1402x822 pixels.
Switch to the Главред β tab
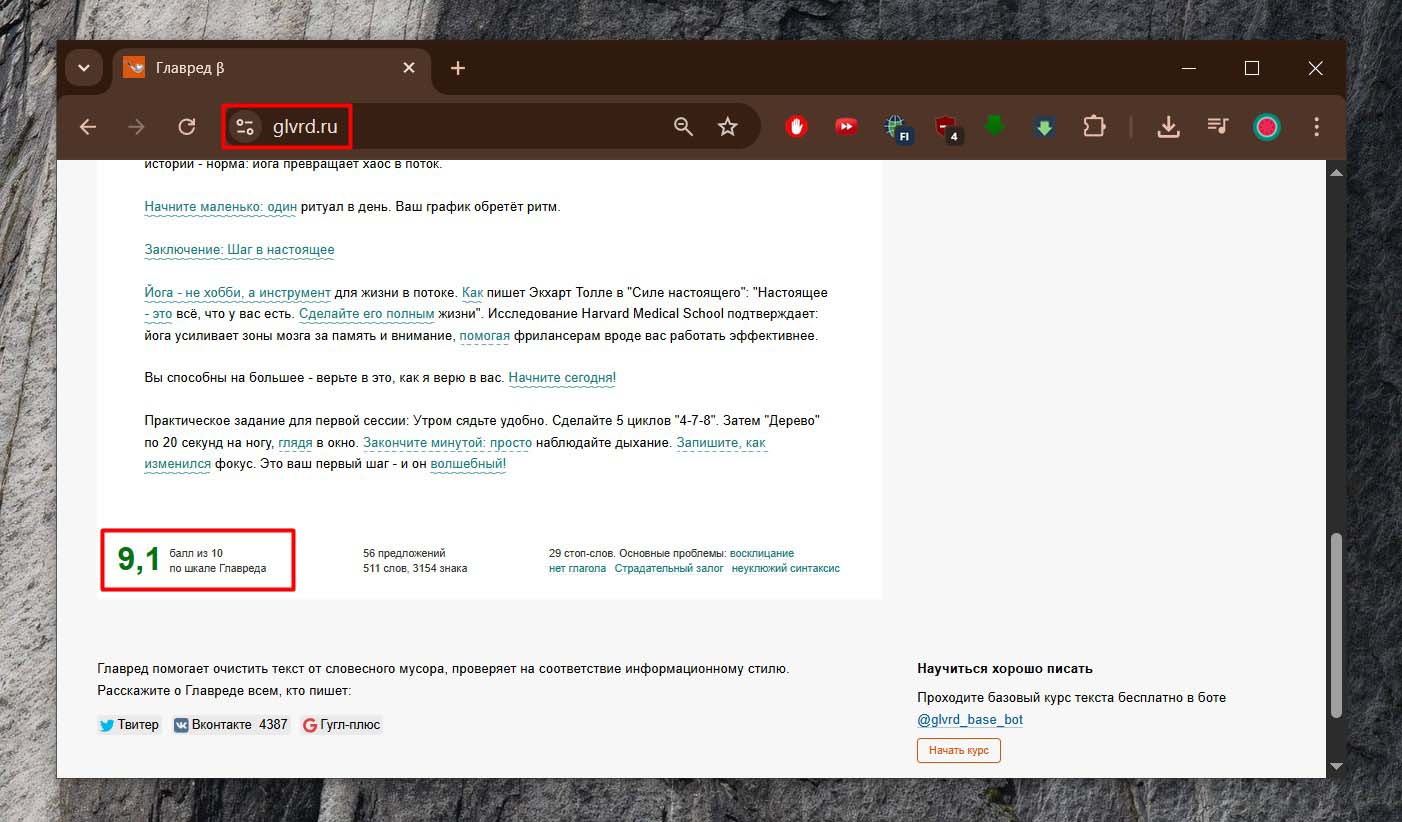260,68
